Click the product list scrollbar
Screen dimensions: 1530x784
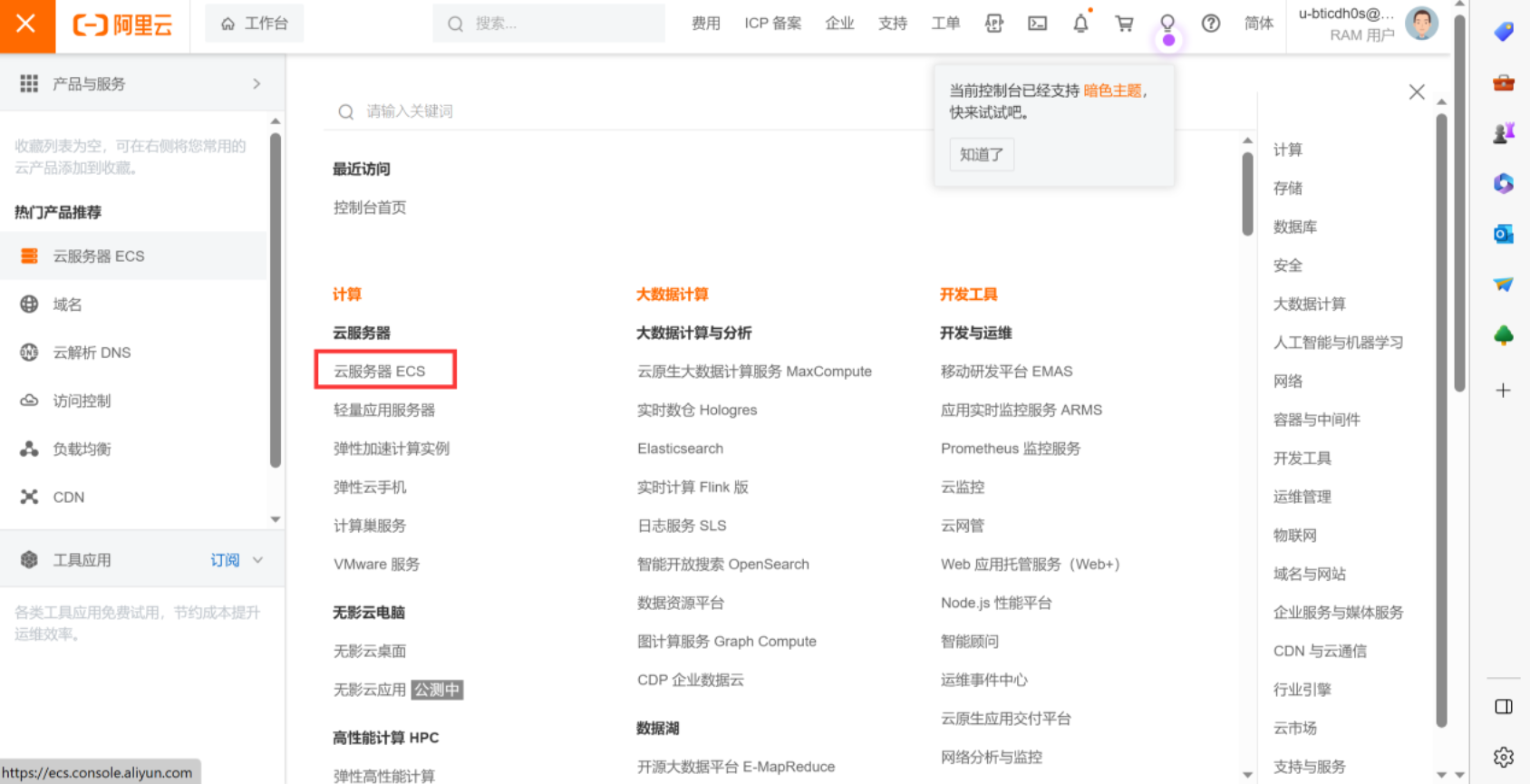1247,194
